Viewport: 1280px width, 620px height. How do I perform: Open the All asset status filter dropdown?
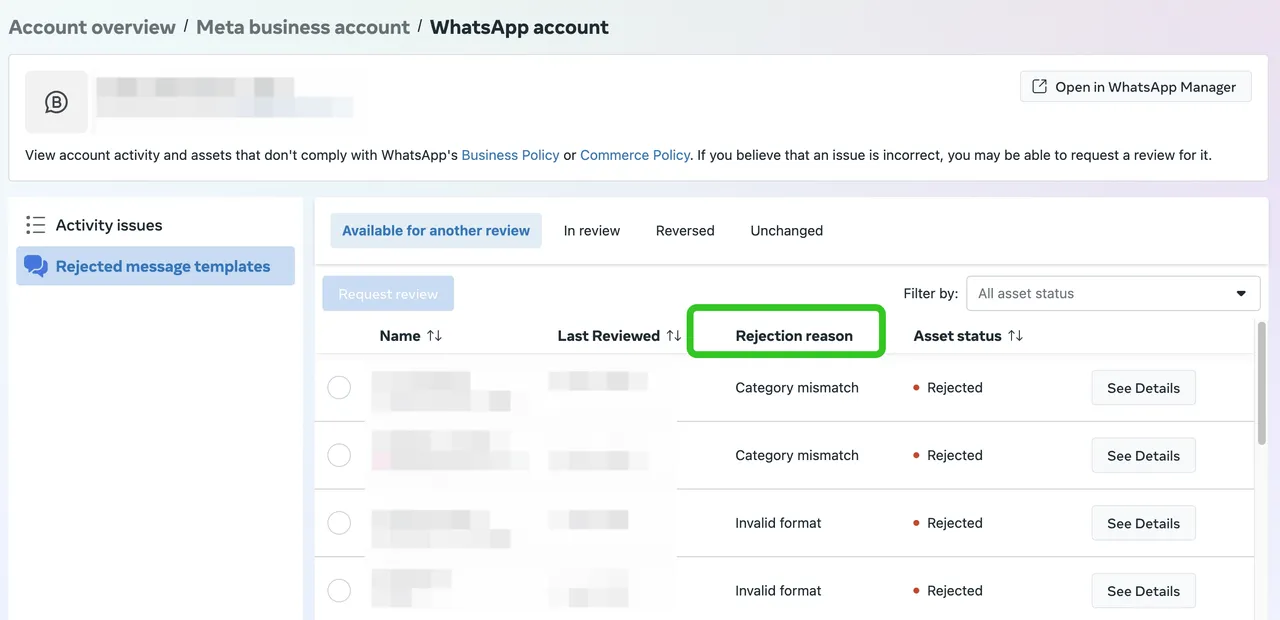pyautogui.click(x=1112, y=294)
